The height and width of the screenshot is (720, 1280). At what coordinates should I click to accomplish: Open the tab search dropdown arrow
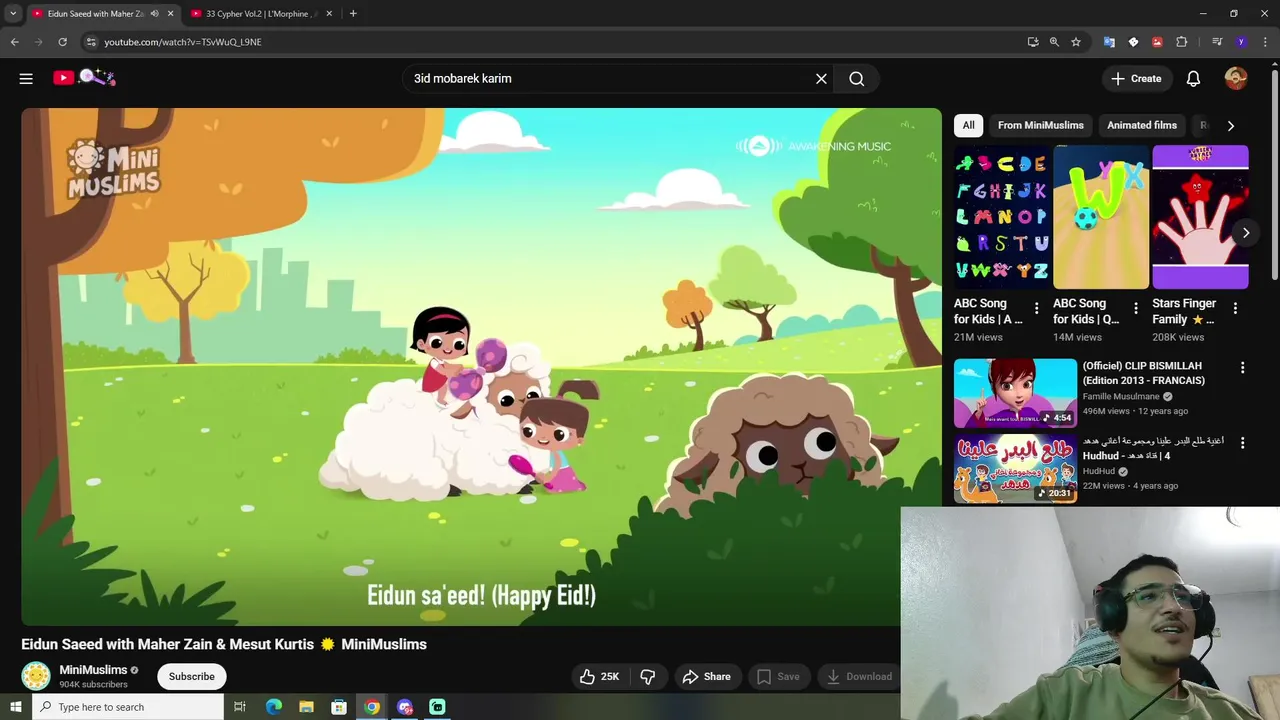click(13, 14)
